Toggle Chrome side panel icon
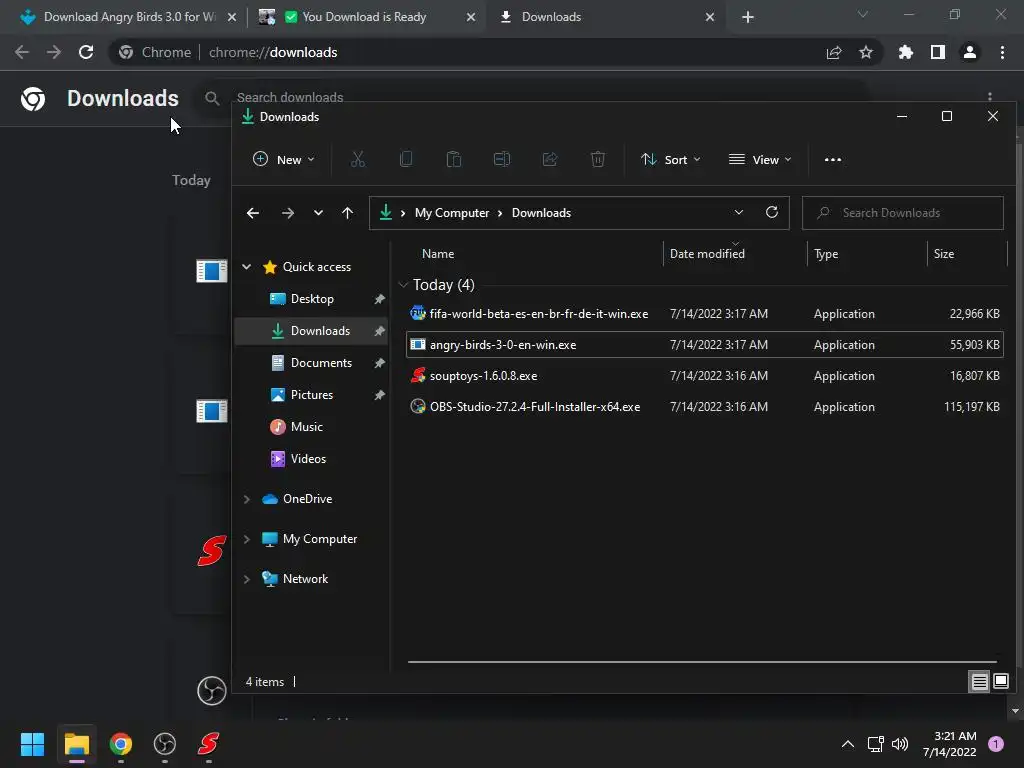The image size is (1024, 768). tap(938, 52)
